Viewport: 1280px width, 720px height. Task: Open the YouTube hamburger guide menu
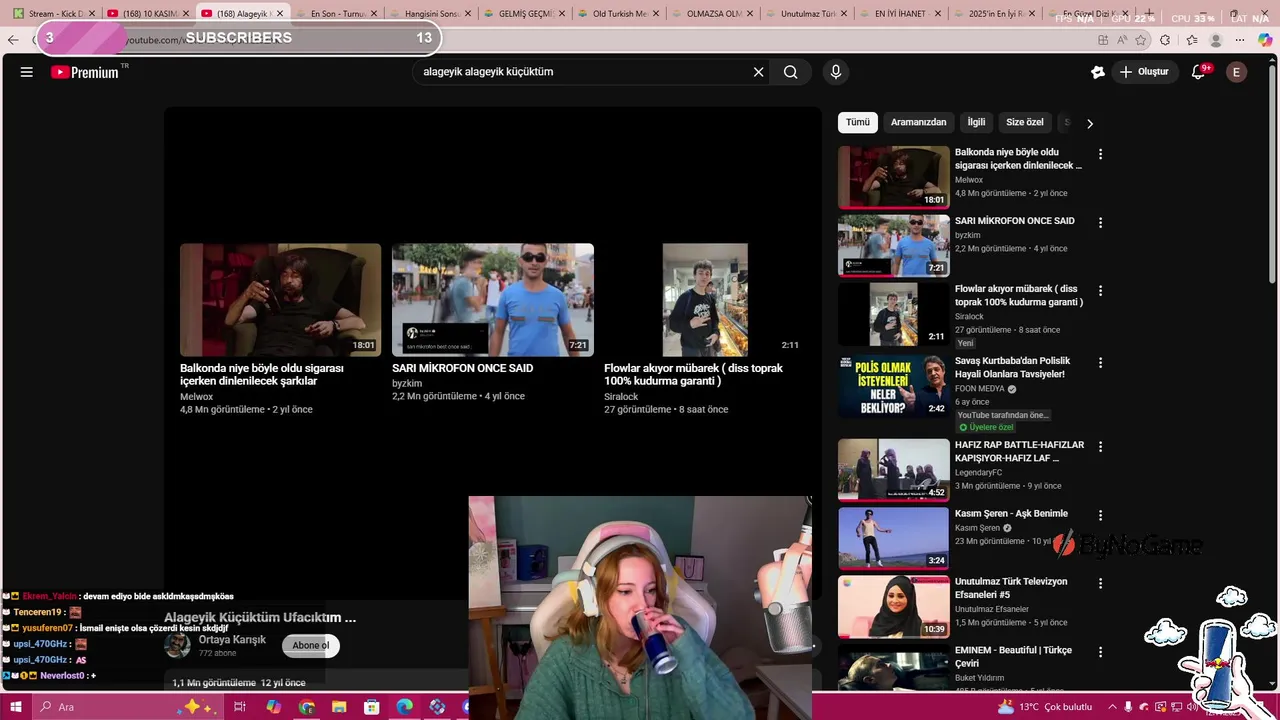pos(27,72)
